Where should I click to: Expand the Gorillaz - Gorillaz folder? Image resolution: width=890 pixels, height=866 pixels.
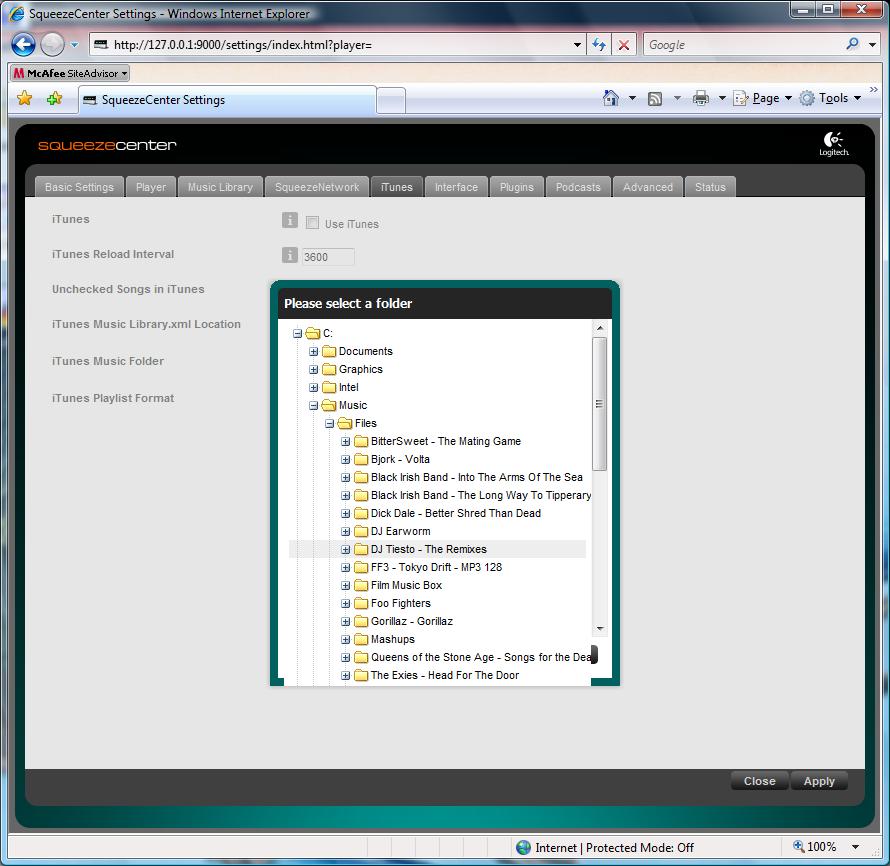tap(346, 622)
